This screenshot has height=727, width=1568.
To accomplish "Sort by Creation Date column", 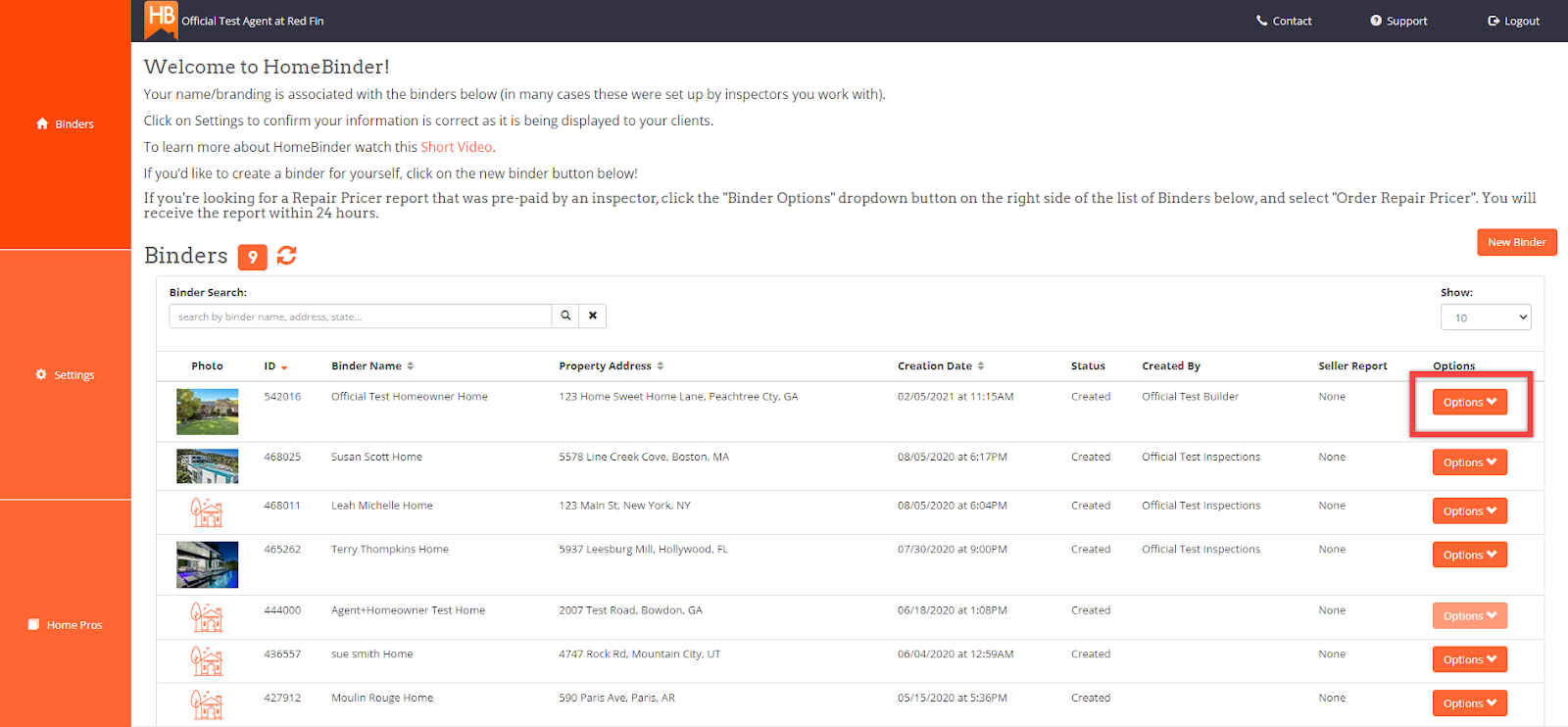I will (x=941, y=366).
